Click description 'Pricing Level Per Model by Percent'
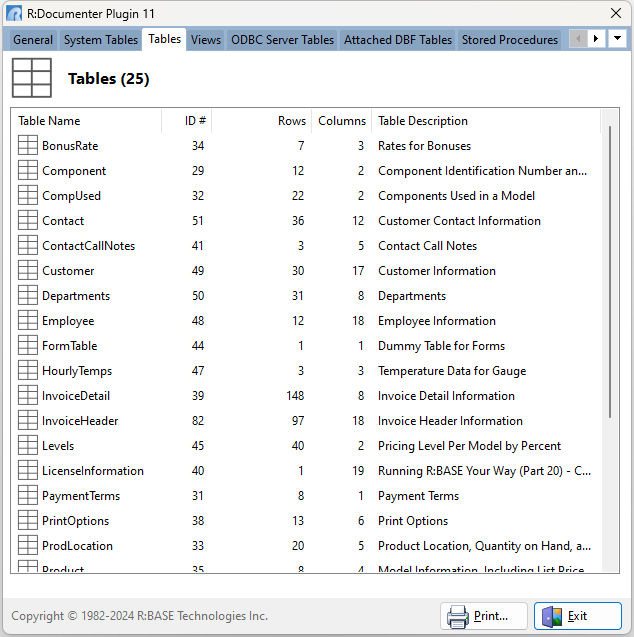Image resolution: width=634 pixels, height=637 pixels. [469, 446]
